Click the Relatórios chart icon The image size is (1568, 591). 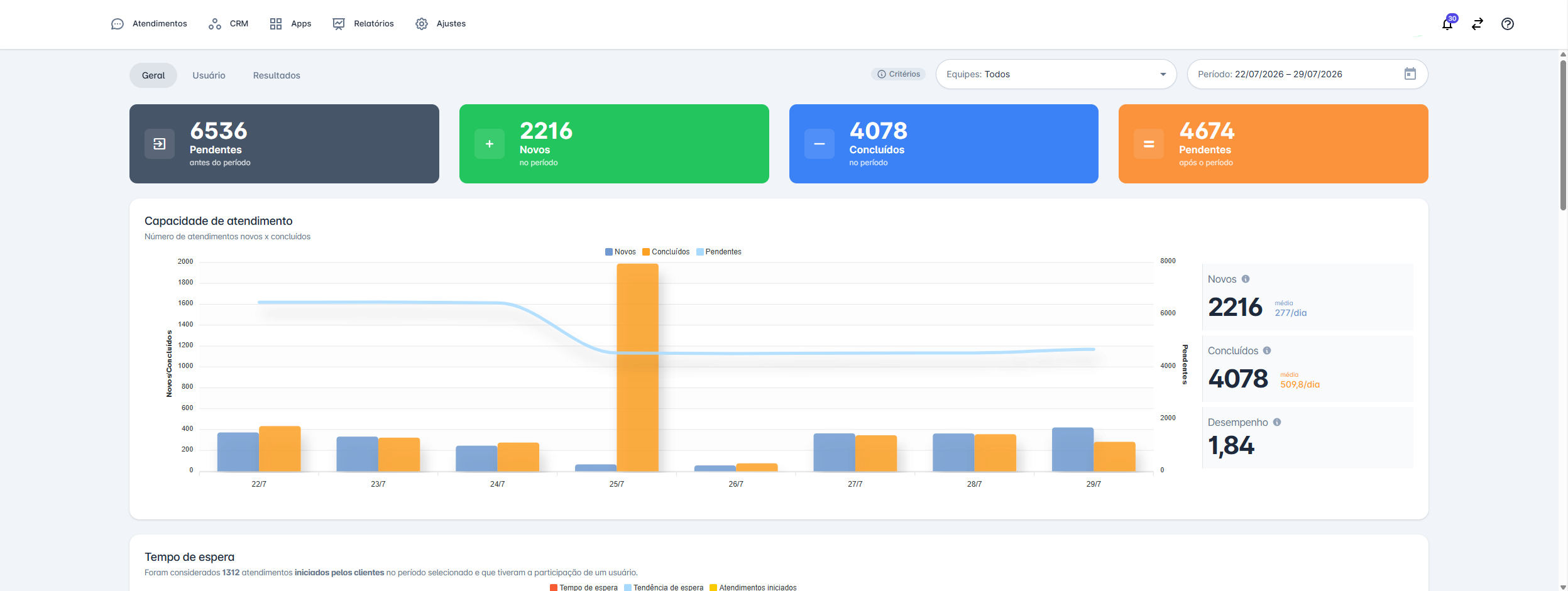pos(339,24)
